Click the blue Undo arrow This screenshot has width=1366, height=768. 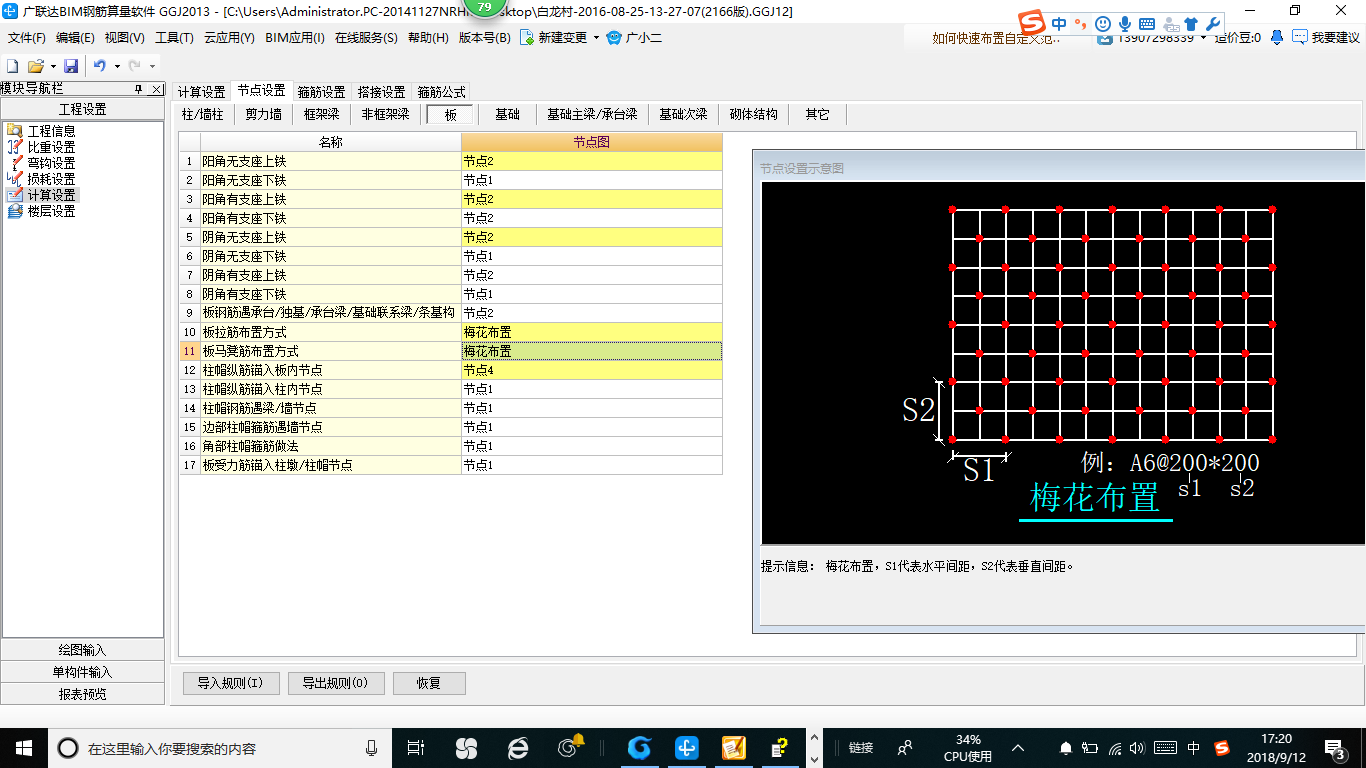click(100, 66)
